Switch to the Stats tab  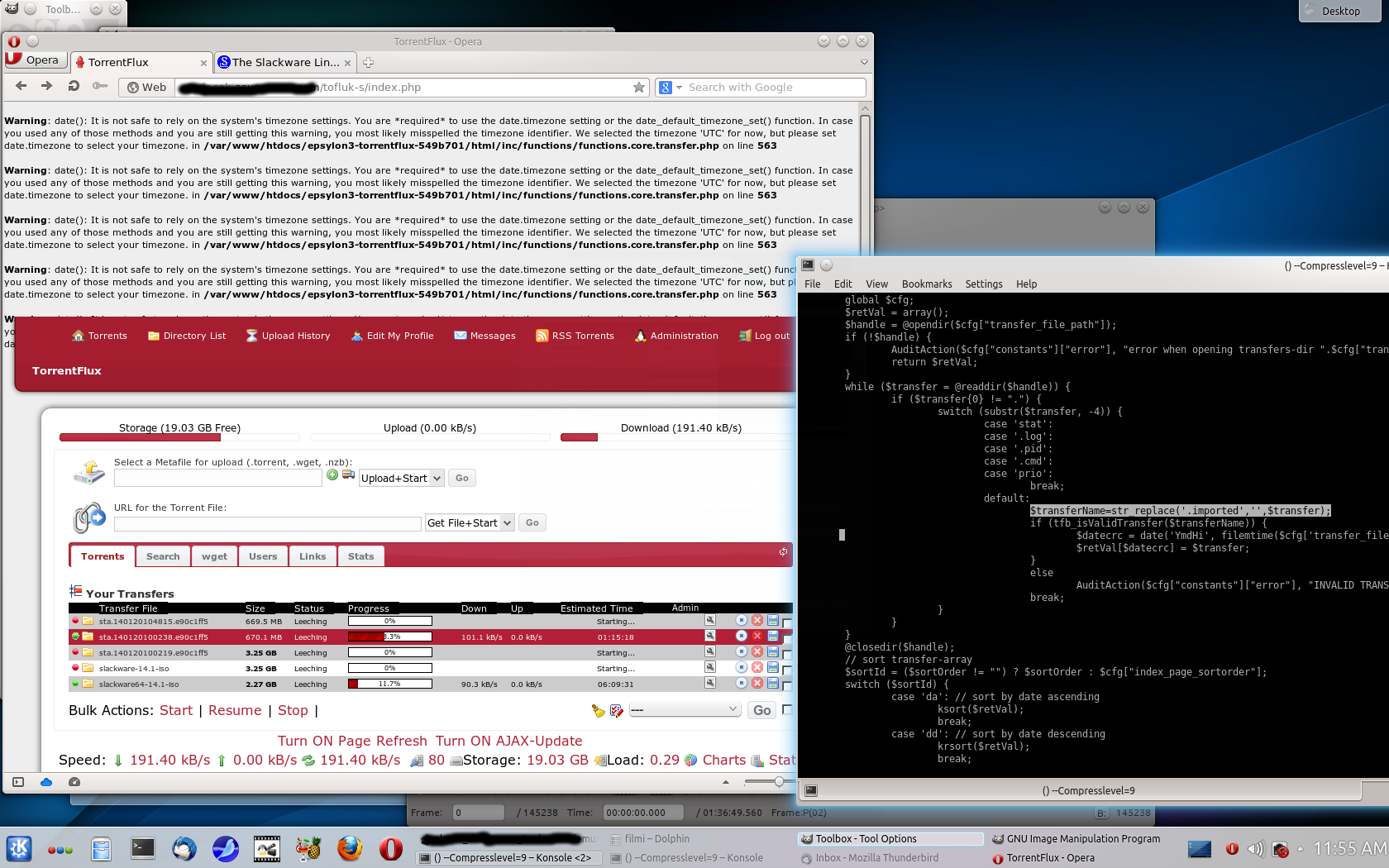360,556
